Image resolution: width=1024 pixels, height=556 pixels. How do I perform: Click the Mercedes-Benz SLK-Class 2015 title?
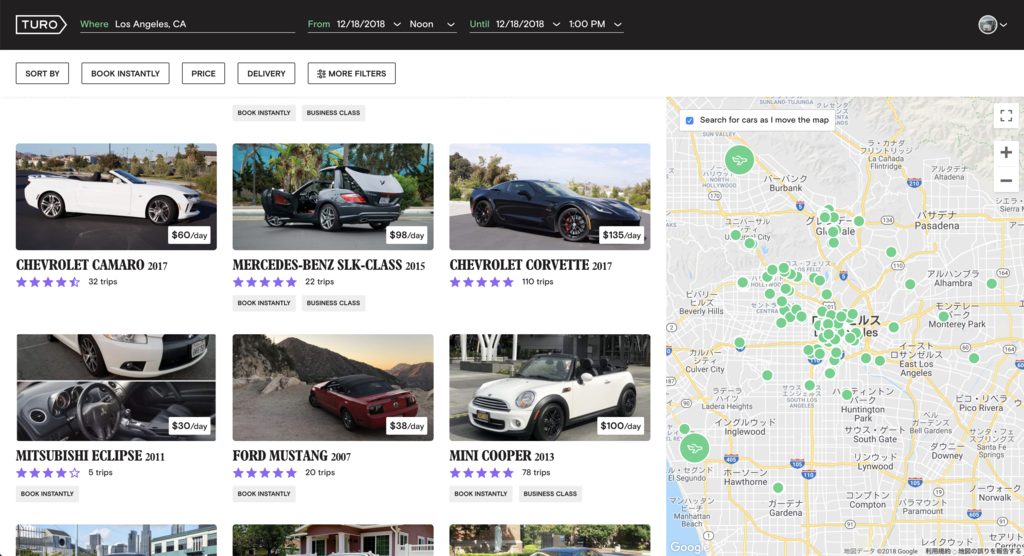[328, 265]
